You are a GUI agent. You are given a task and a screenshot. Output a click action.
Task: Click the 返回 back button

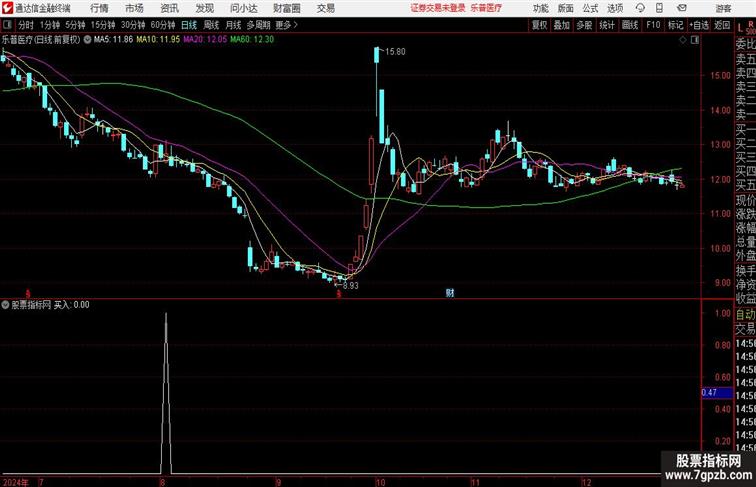click(x=722, y=25)
